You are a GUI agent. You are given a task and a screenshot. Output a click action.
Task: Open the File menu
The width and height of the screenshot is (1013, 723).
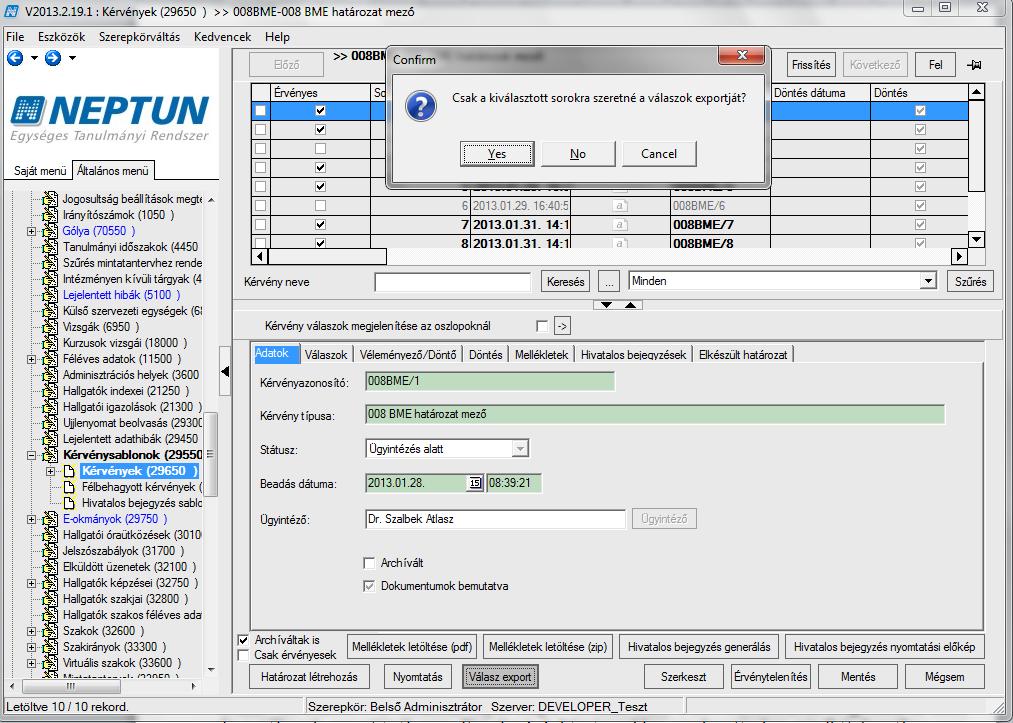tap(15, 37)
